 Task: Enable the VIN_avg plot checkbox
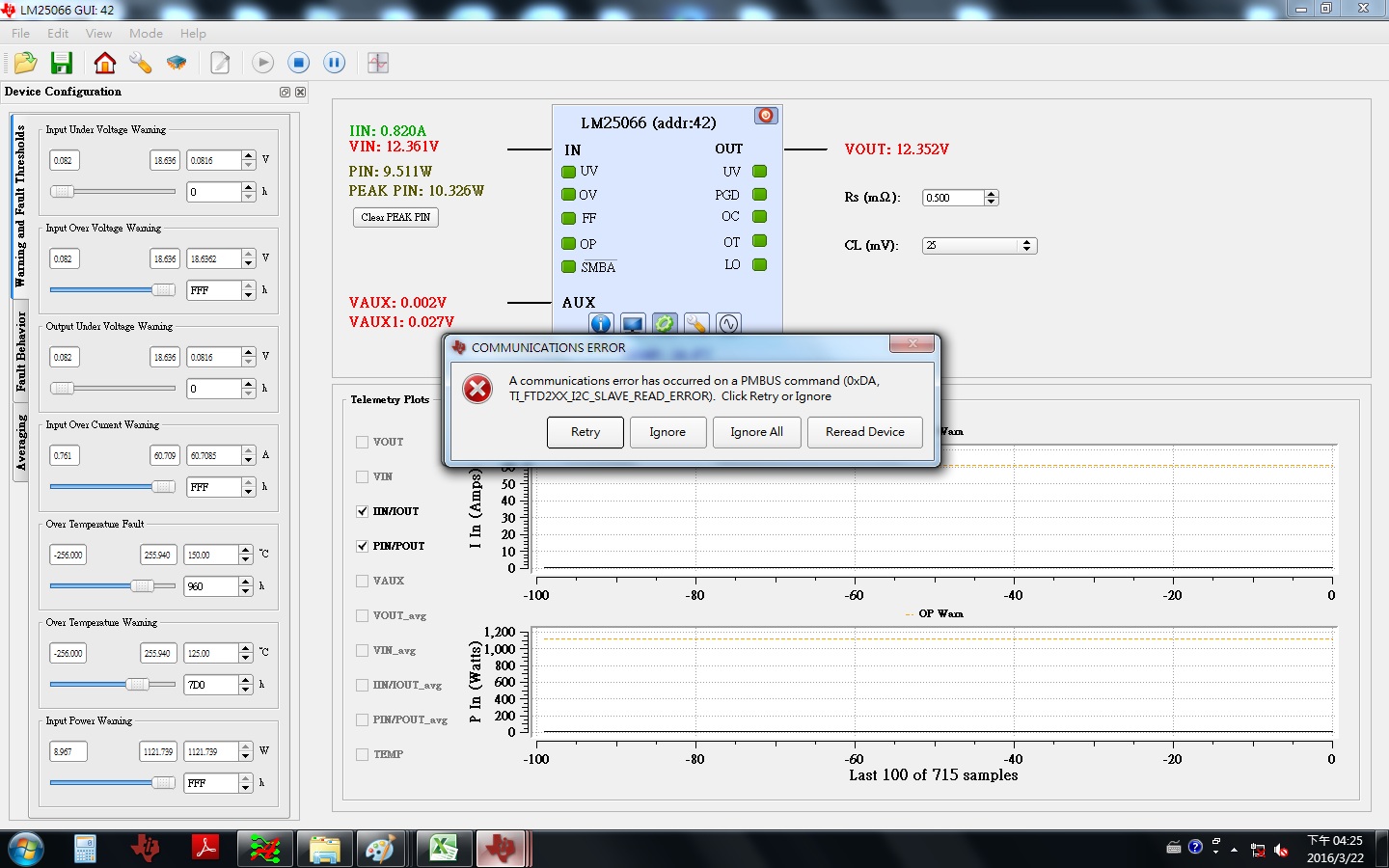pyautogui.click(x=363, y=650)
